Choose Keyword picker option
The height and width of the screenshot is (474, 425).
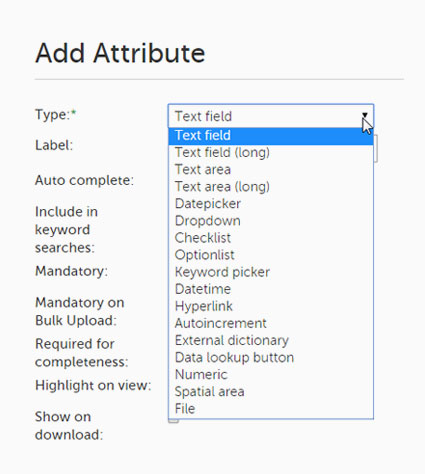coord(271,272)
